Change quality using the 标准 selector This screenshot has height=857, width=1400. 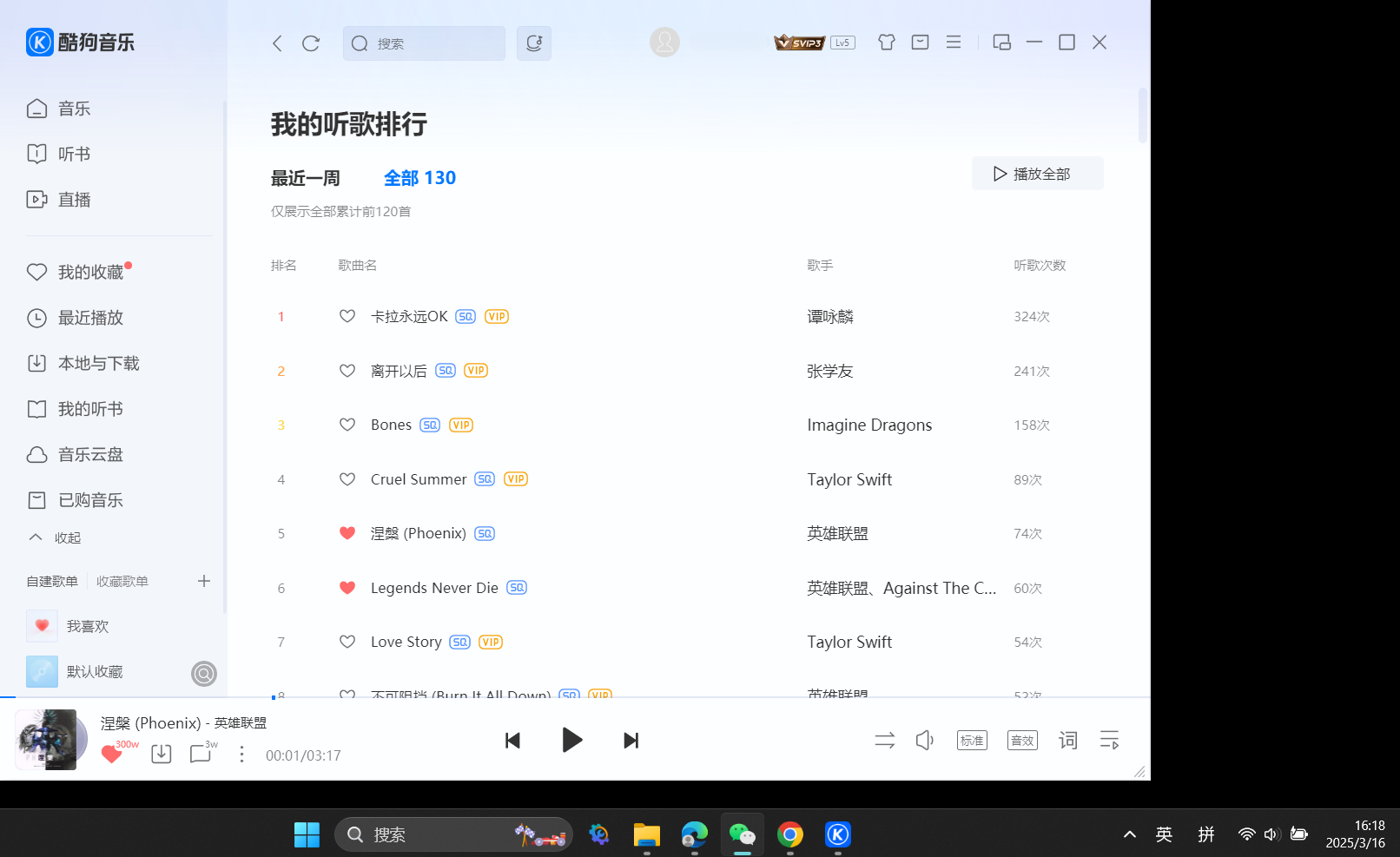coord(972,740)
